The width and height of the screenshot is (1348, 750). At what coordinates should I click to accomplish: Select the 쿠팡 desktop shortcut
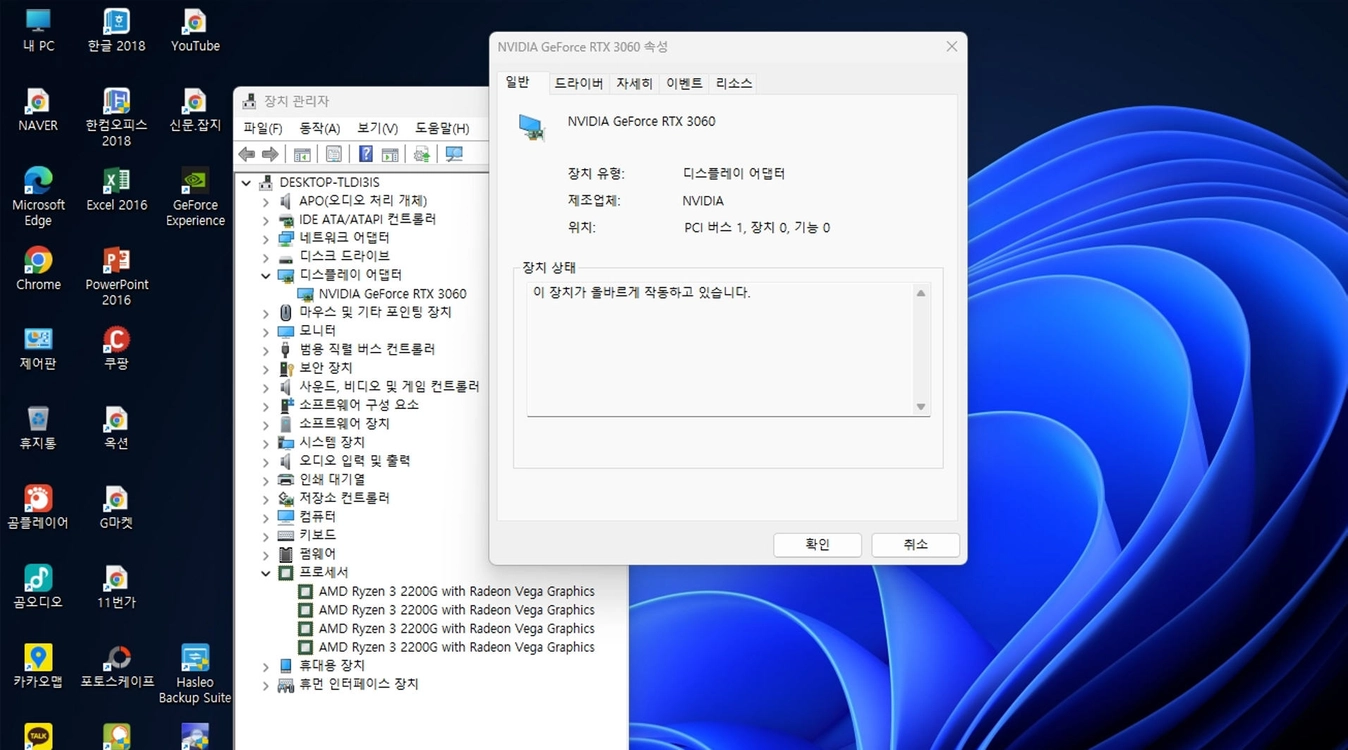(x=116, y=348)
